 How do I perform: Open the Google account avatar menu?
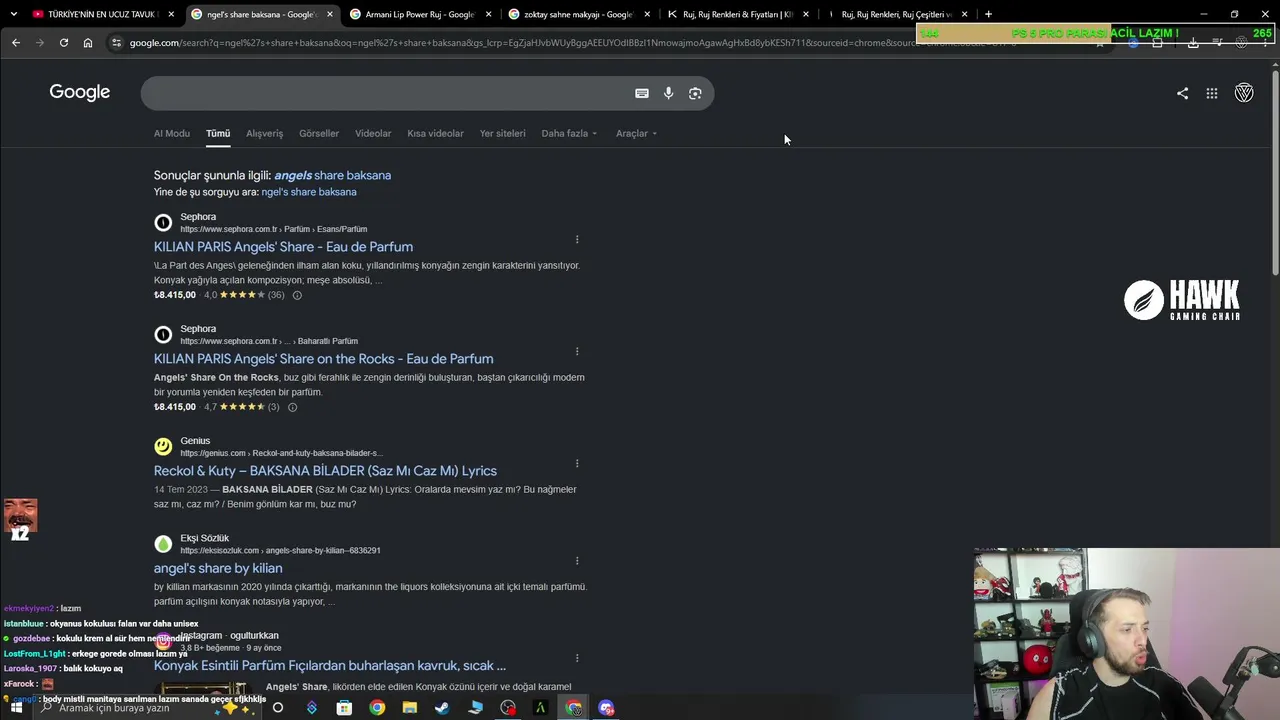[1244, 93]
